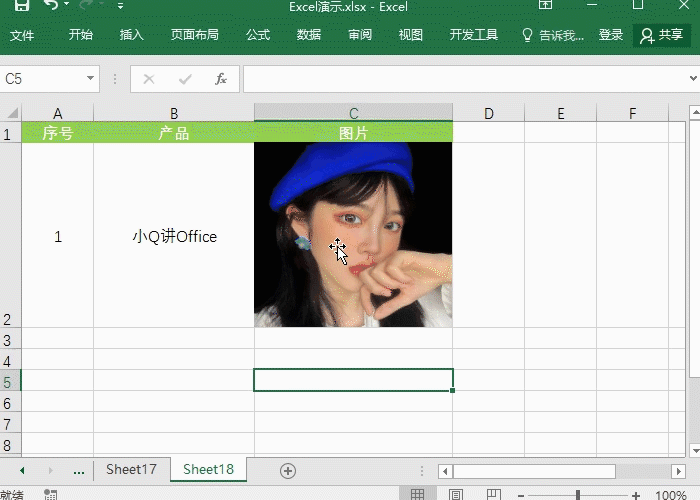Add a new sheet with plus icon
This screenshot has height=500, width=700.
click(x=288, y=470)
